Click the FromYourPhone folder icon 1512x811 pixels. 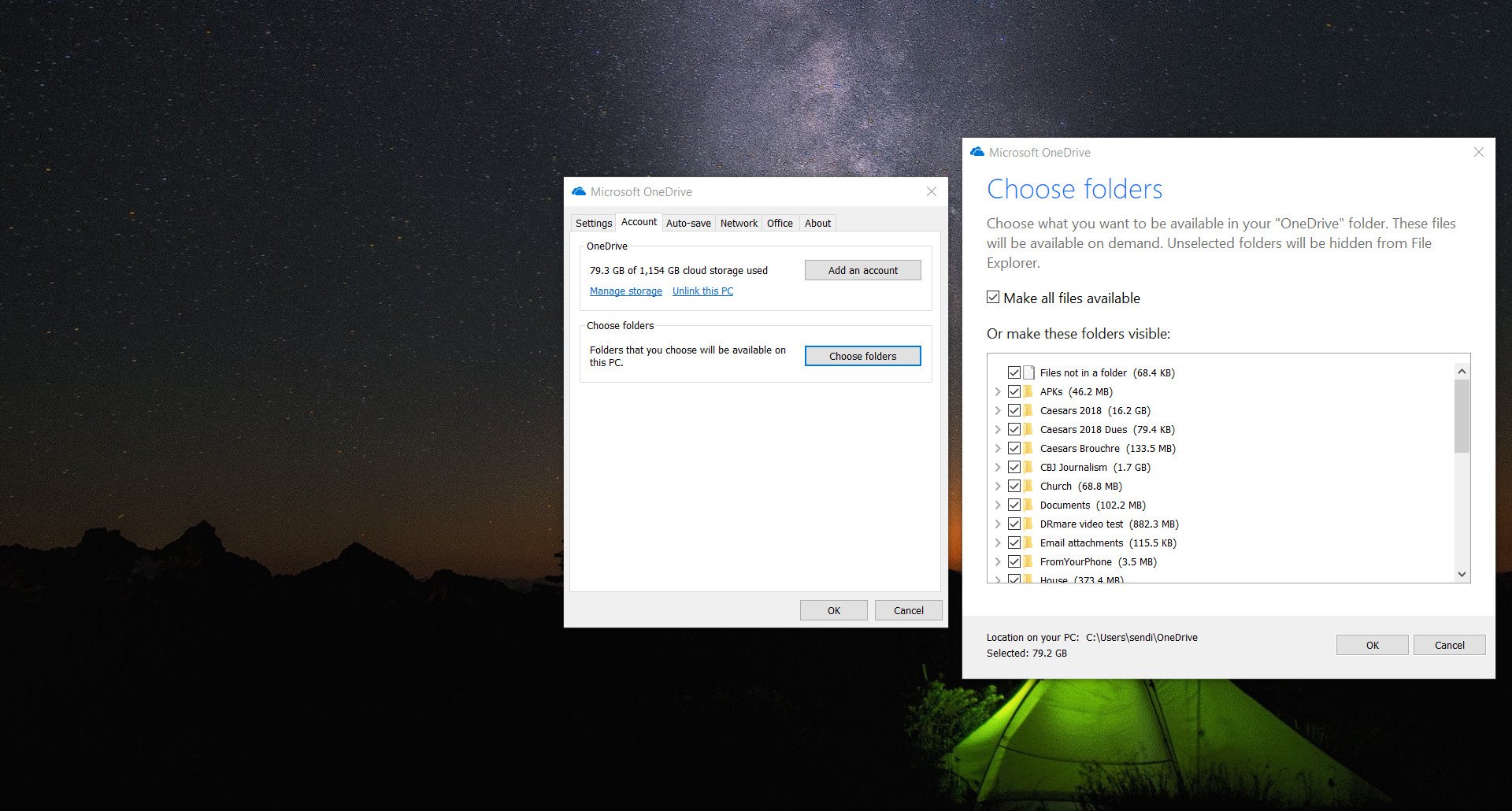1028,561
